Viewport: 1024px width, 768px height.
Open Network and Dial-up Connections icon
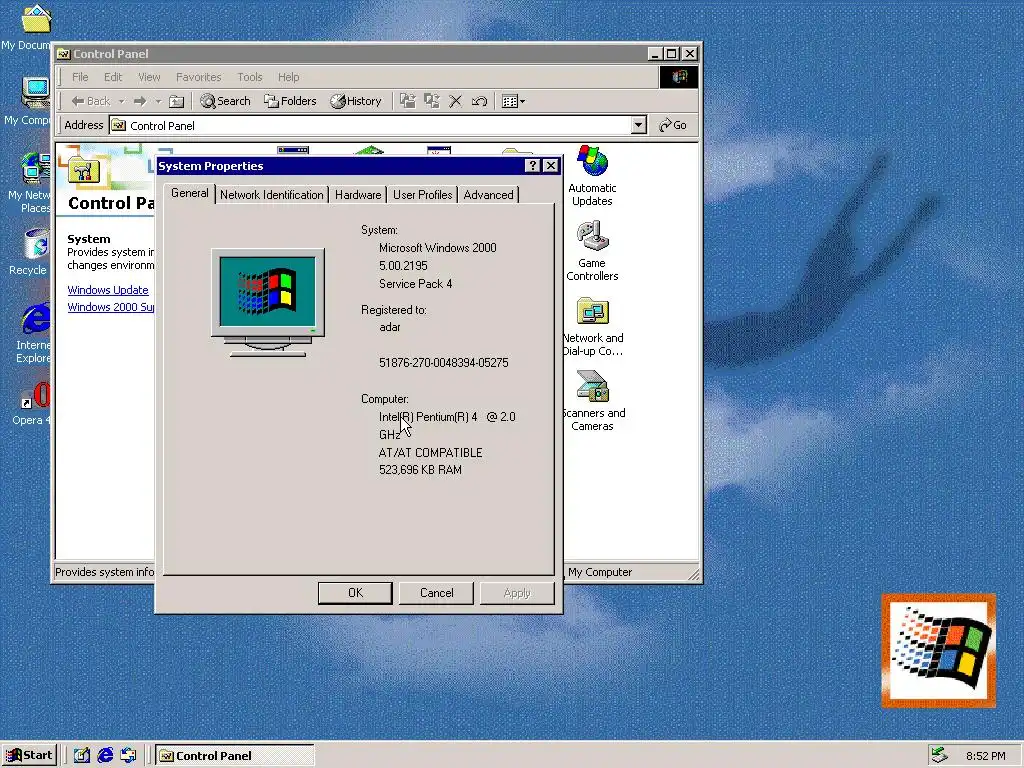pyautogui.click(x=593, y=327)
